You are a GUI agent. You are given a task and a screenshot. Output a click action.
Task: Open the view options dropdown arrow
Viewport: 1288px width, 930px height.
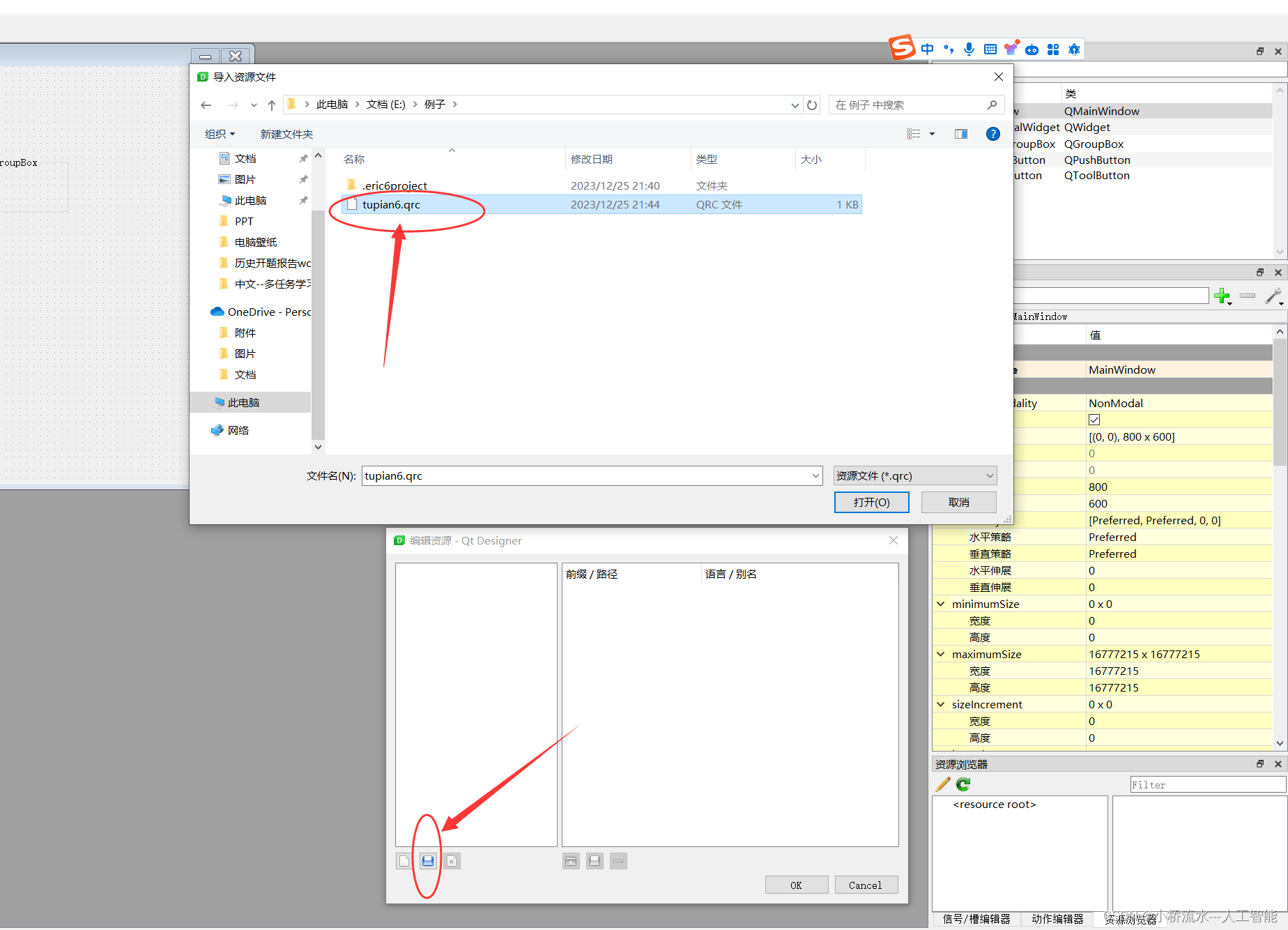pyautogui.click(x=932, y=134)
